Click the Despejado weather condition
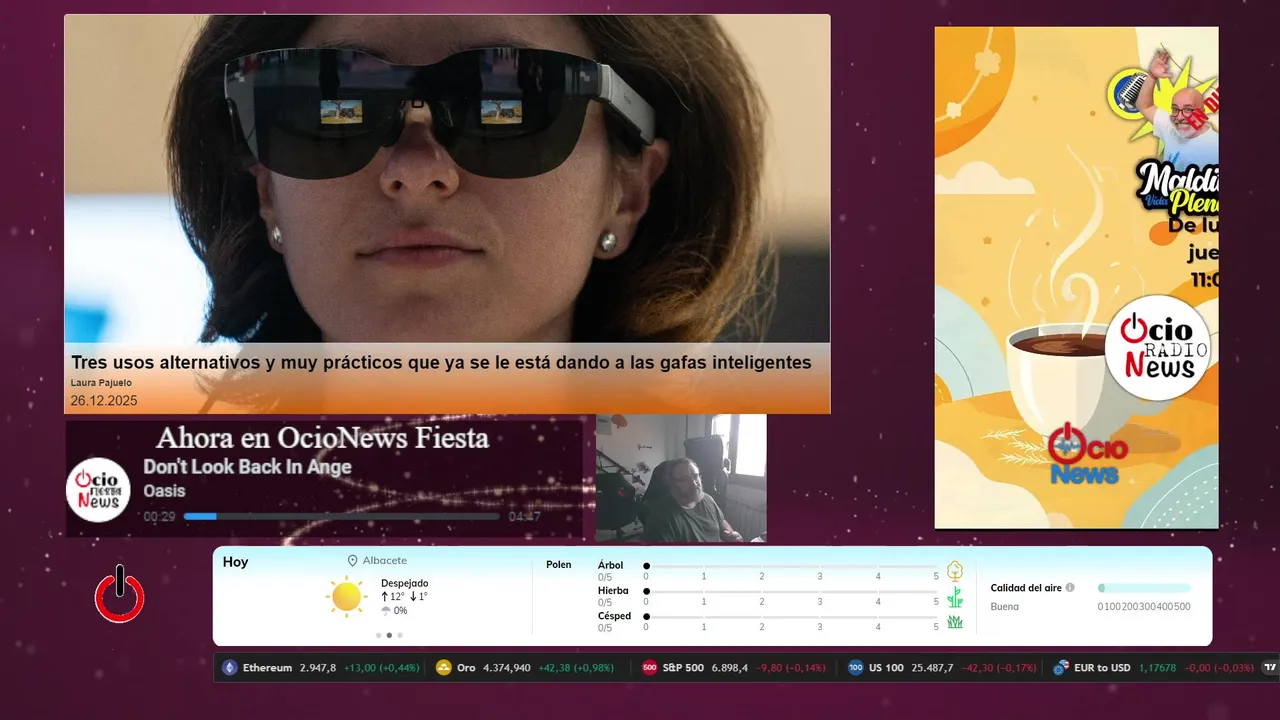Image resolution: width=1280 pixels, height=720 pixels. [404, 583]
